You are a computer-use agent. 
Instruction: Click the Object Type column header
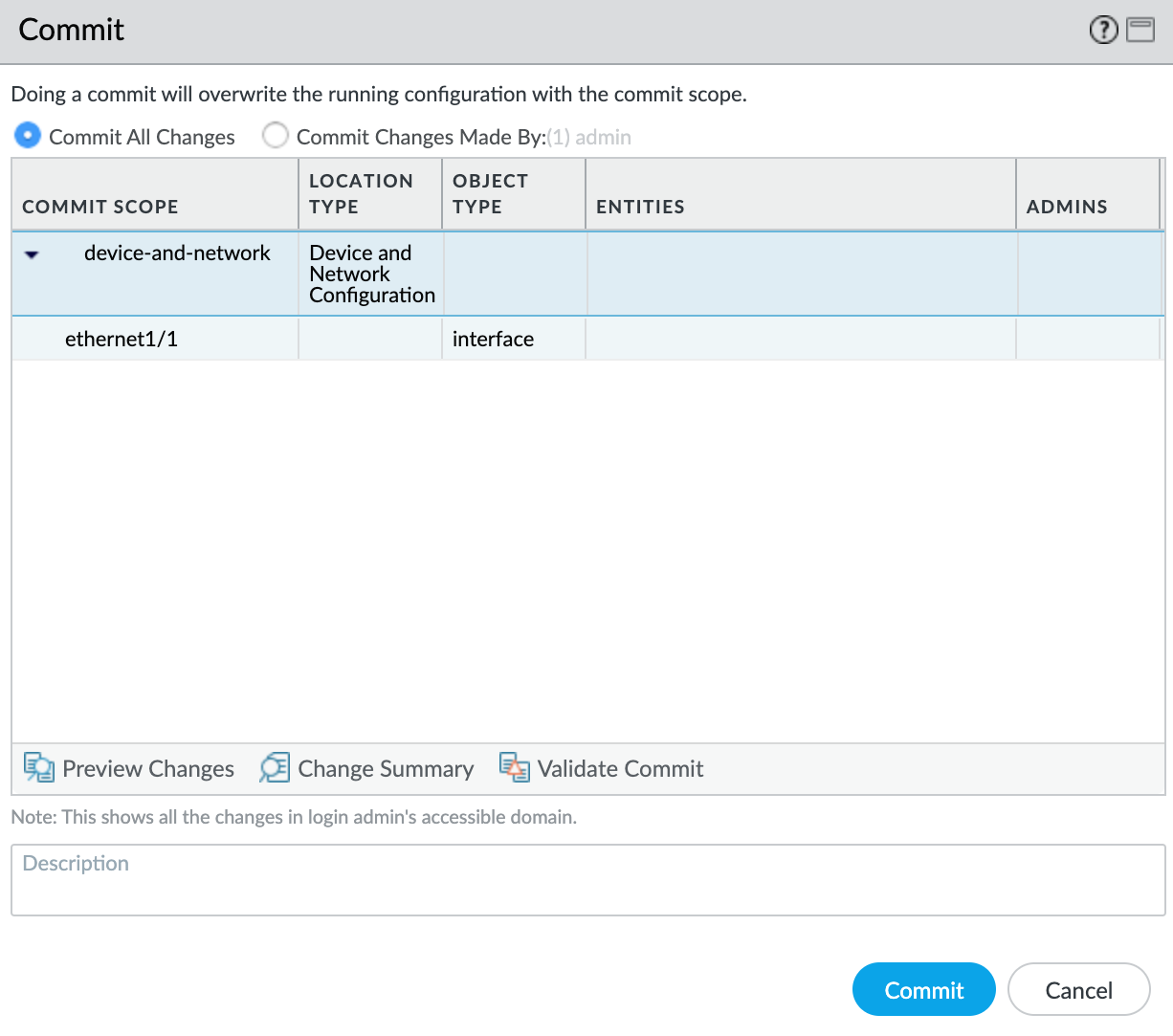click(490, 194)
